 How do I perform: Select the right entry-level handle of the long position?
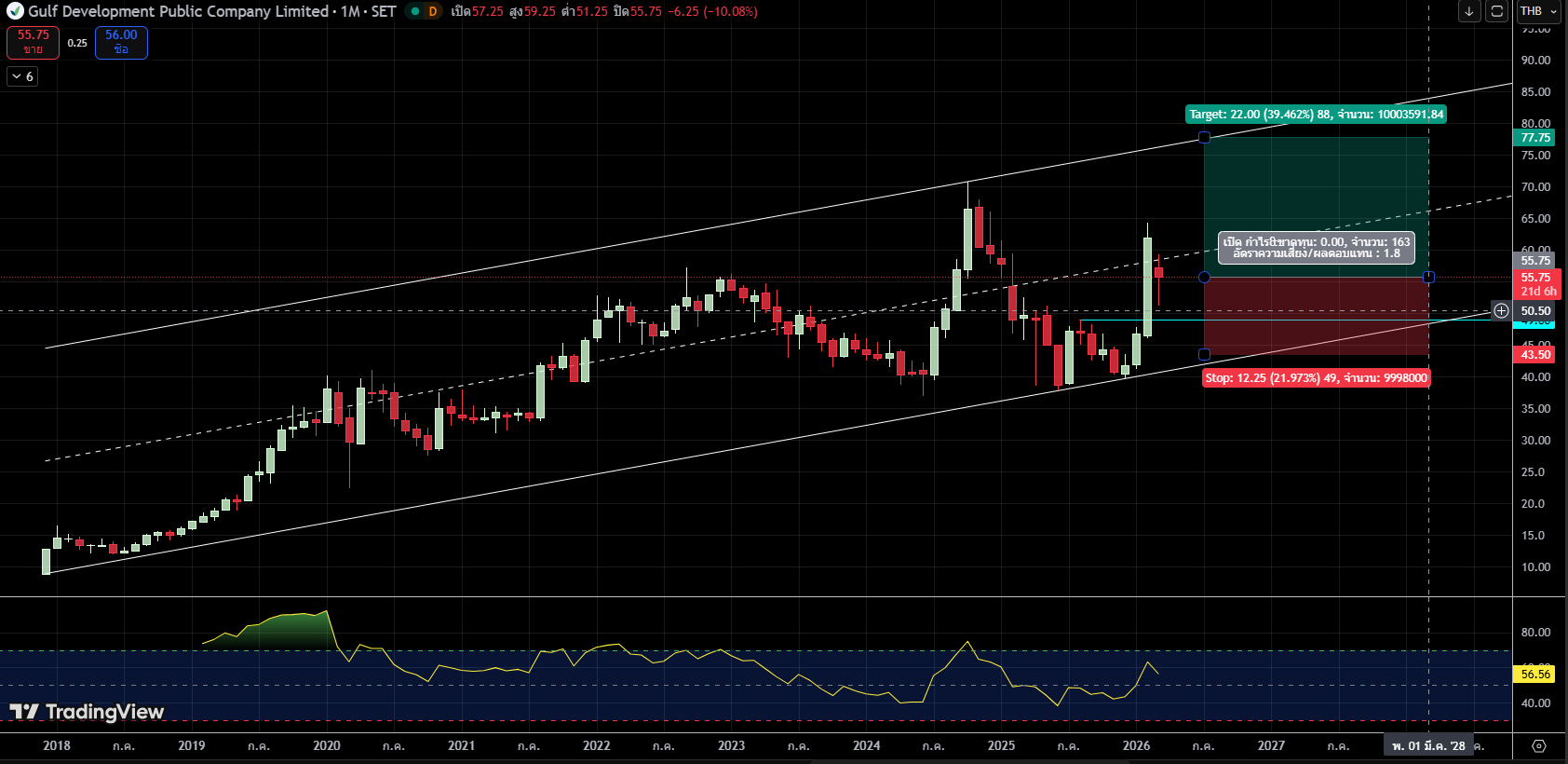tap(1428, 278)
